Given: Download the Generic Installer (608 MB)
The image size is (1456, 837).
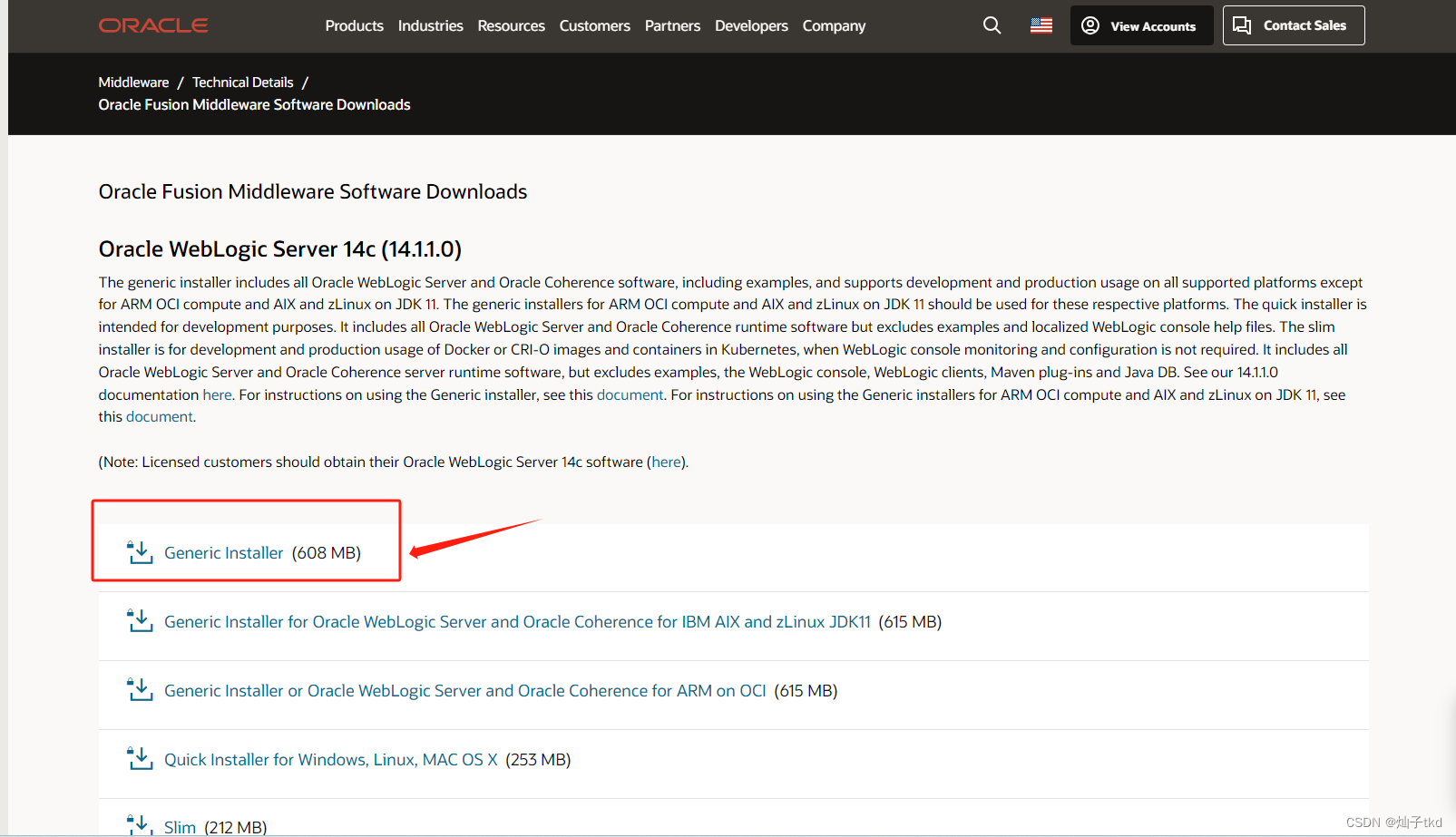Looking at the screenshot, I should pyautogui.click(x=223, y=552).
